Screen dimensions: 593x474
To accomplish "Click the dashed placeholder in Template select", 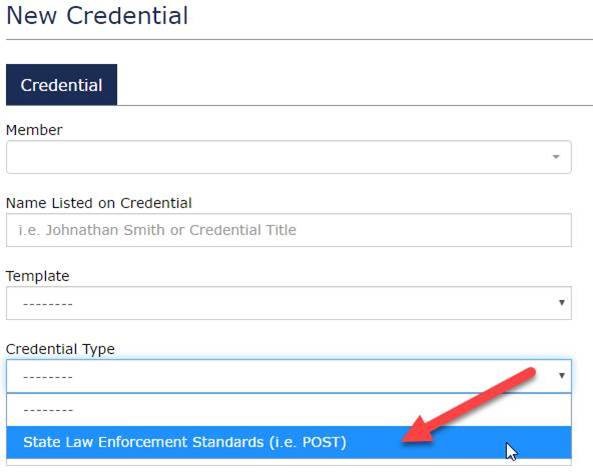I will tap(48, 305).
